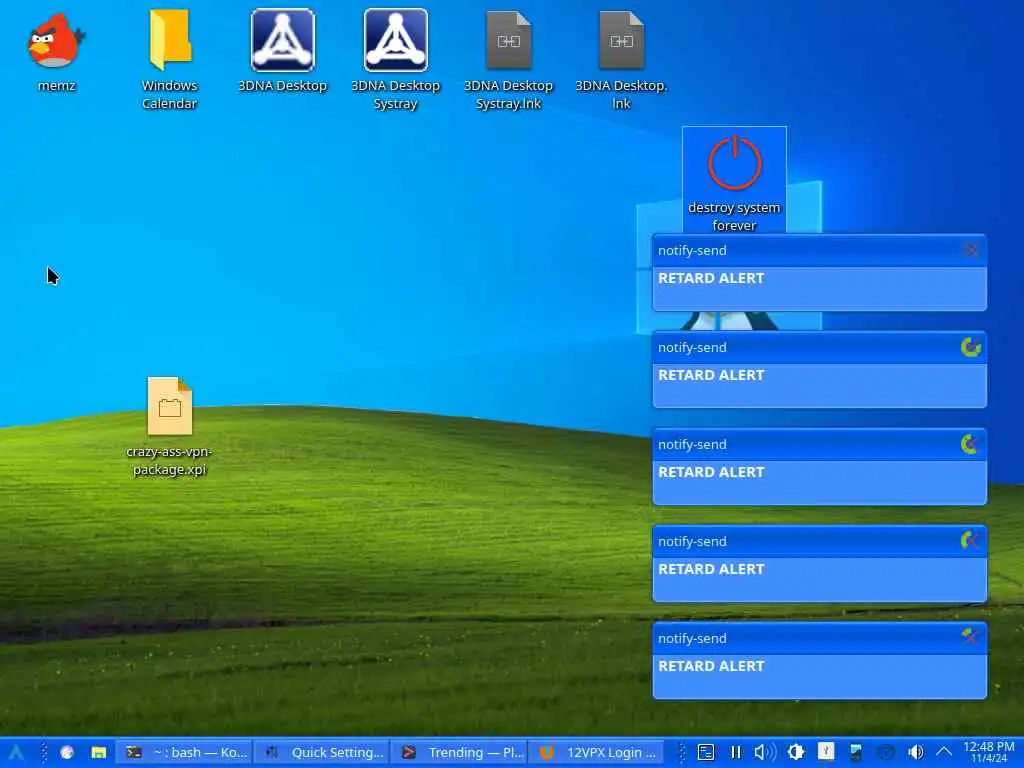Click the first notification's RETARD ALERT text

pos(711,278)
